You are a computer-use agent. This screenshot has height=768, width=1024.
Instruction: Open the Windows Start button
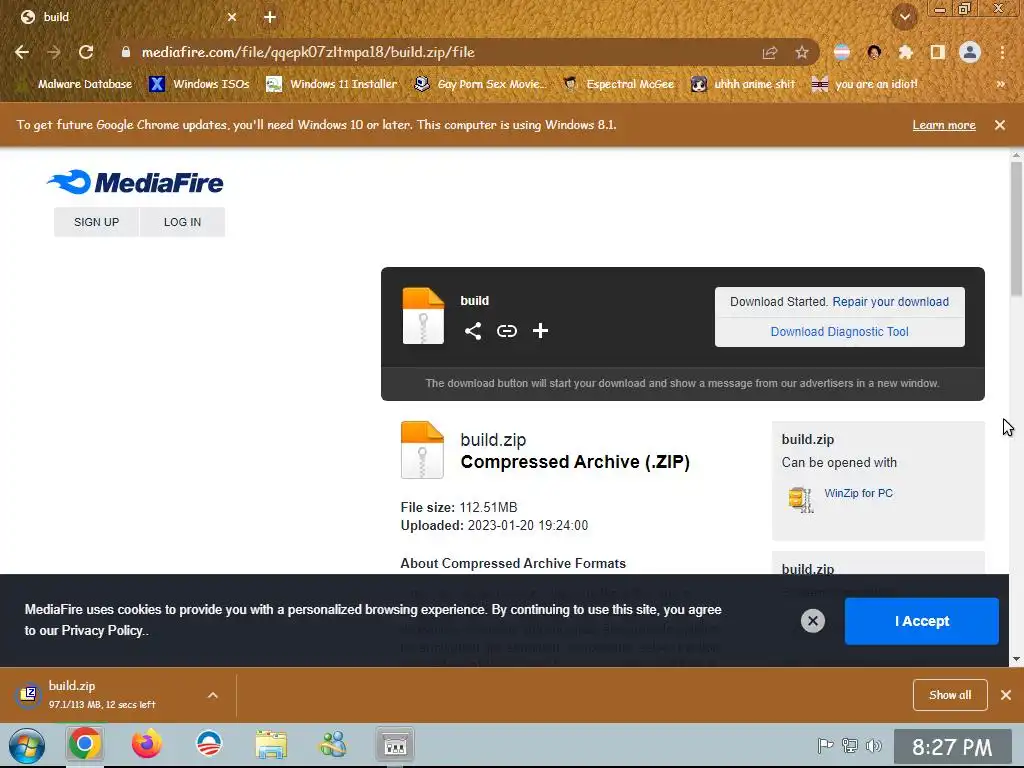(27, 746)
